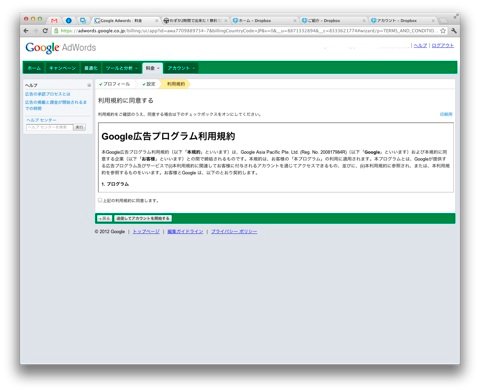Click the browser forward arrow
This screenshot has height=392, width=480.
(x=36, y=31)
